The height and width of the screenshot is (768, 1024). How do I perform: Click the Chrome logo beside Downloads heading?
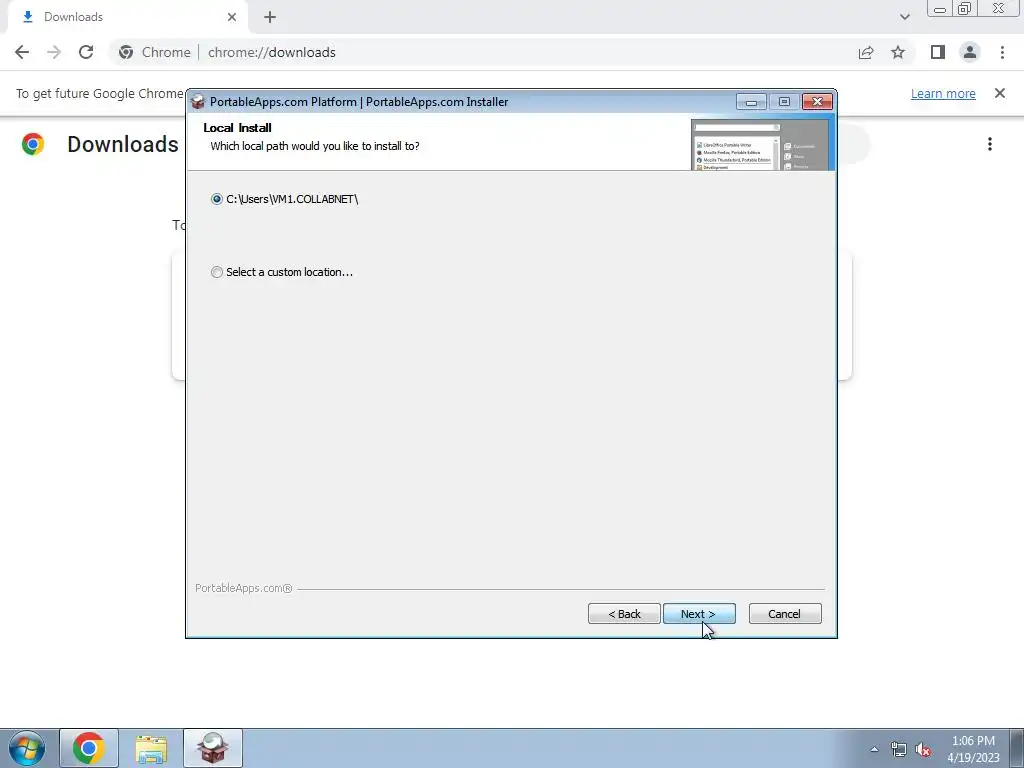[x=33, y=144]
